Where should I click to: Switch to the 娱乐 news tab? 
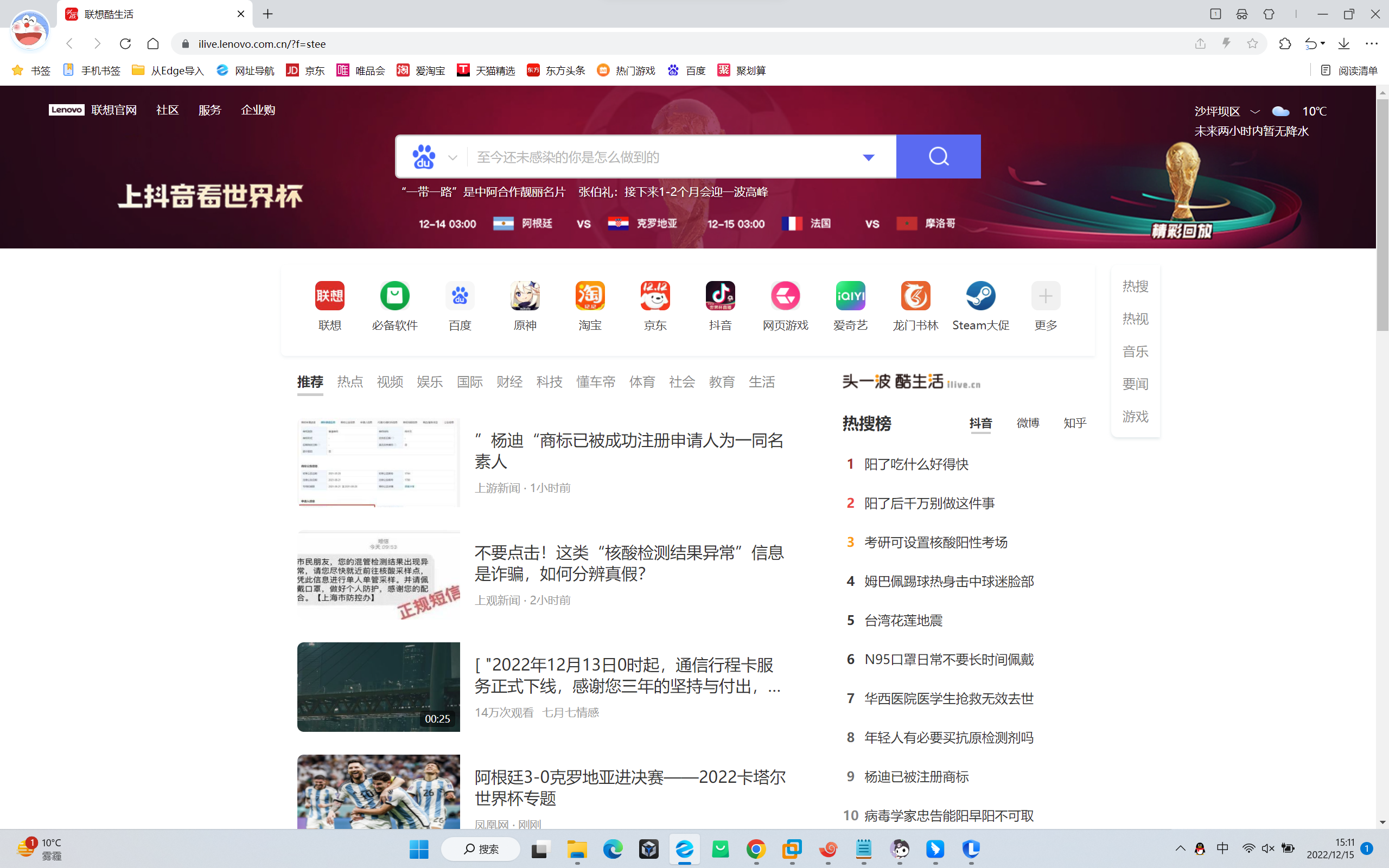click(430, 382)
